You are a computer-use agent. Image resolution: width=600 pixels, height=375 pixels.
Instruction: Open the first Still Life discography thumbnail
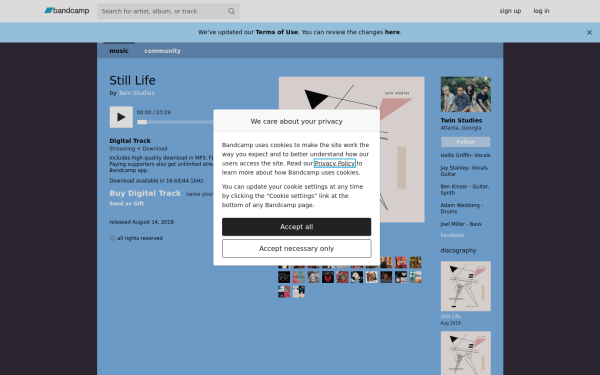pos(465,286)
